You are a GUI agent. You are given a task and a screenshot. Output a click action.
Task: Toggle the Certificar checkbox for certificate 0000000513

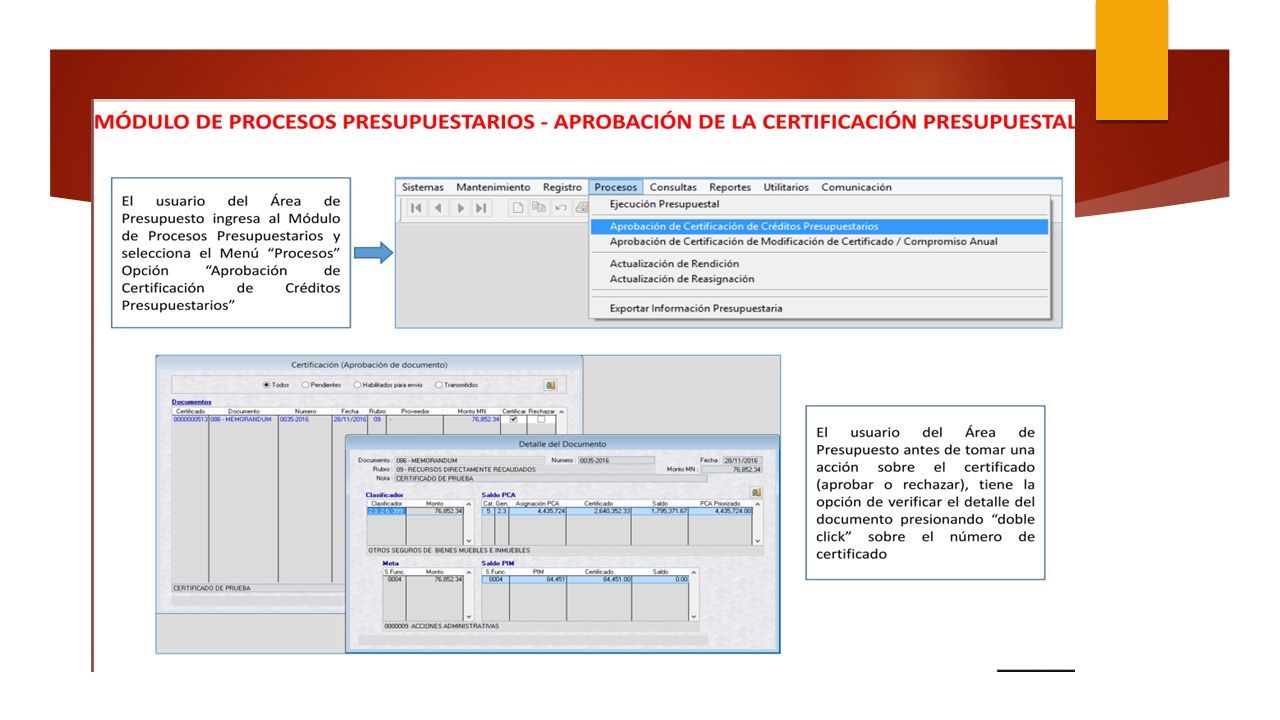(514, 419)
